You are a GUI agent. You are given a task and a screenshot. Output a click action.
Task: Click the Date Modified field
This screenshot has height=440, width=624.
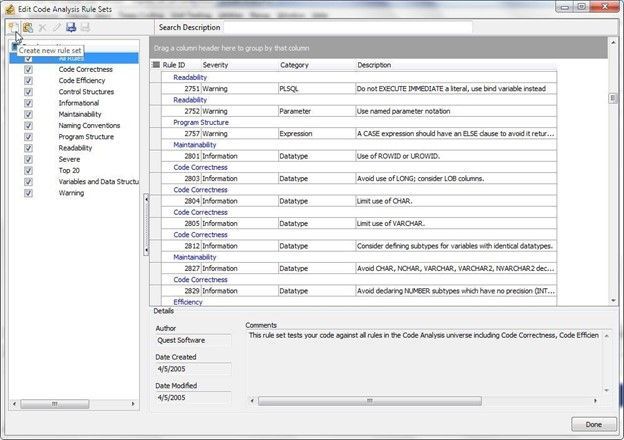pyautogui.click(x=193, y=397)
